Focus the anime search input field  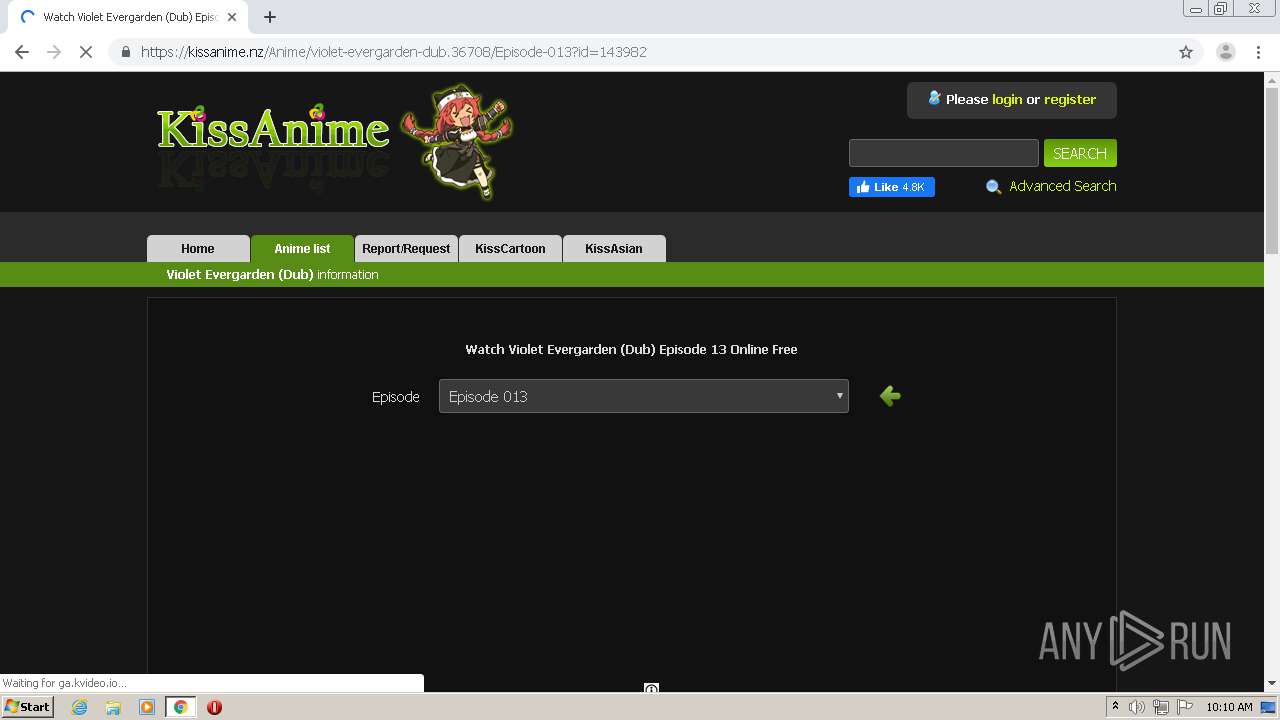pyautogui.click(x=944, y=153)
